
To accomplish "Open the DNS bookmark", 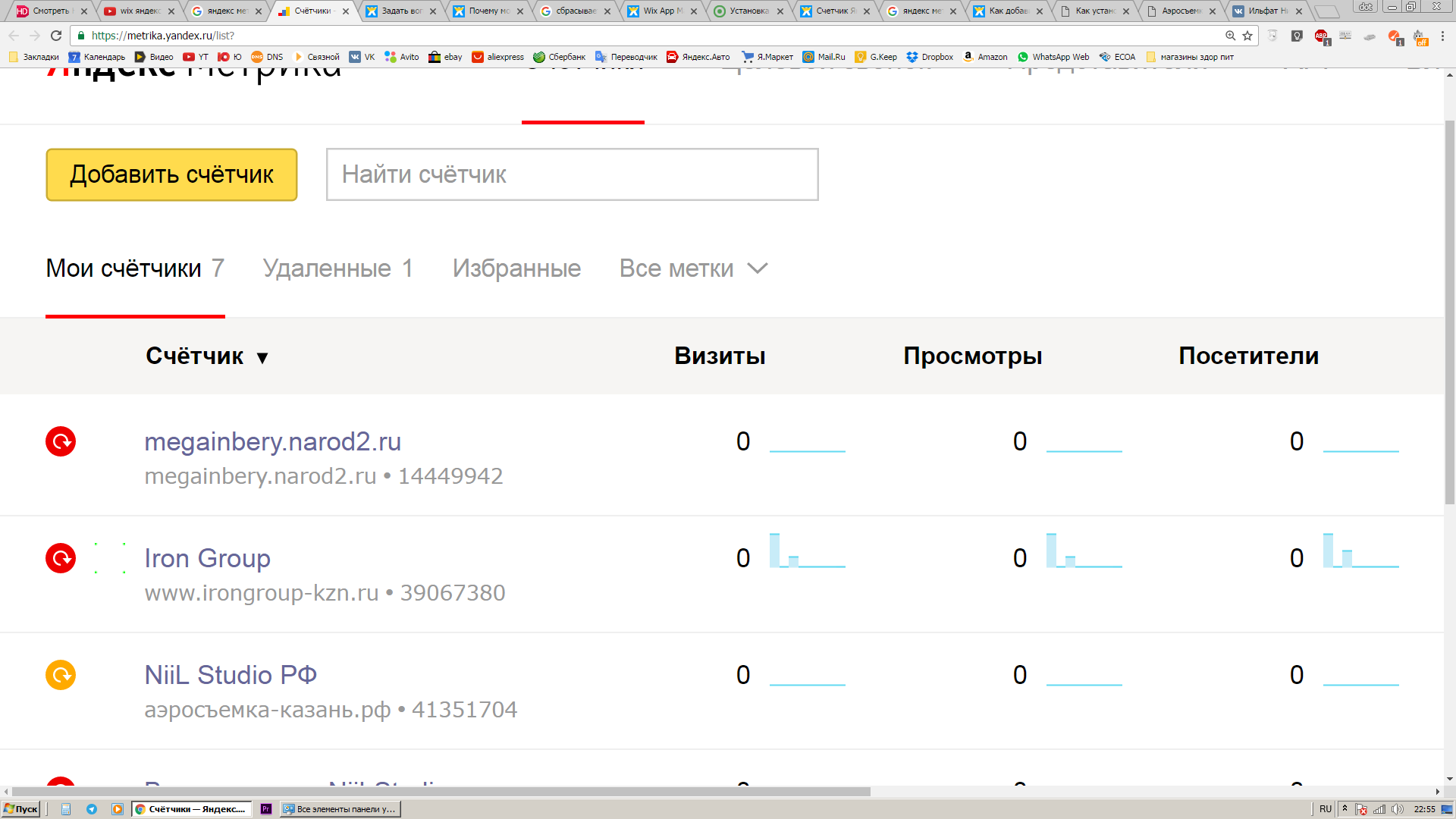I will pos(267,57).
